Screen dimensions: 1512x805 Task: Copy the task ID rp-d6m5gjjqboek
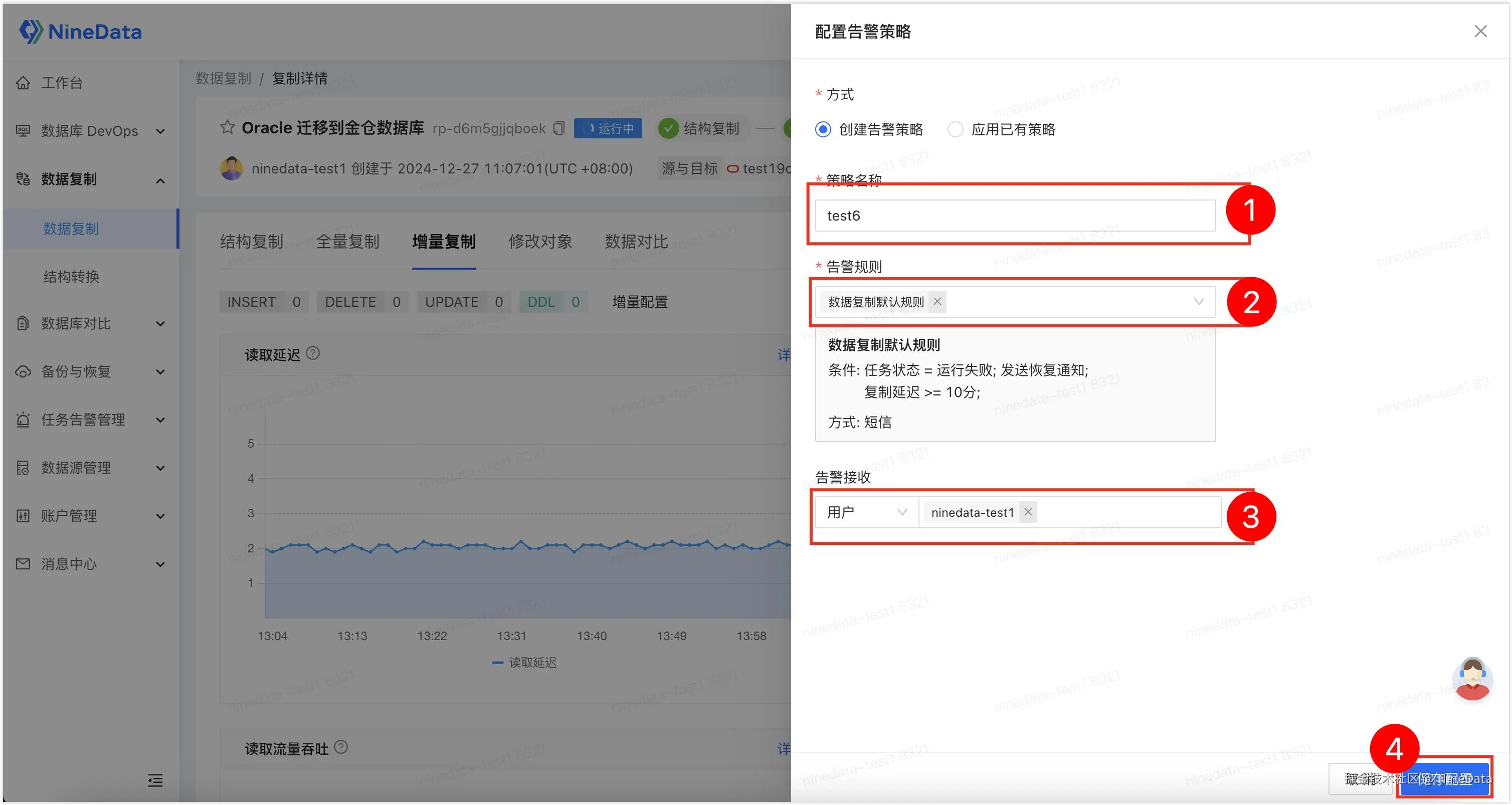coord(559,128)
